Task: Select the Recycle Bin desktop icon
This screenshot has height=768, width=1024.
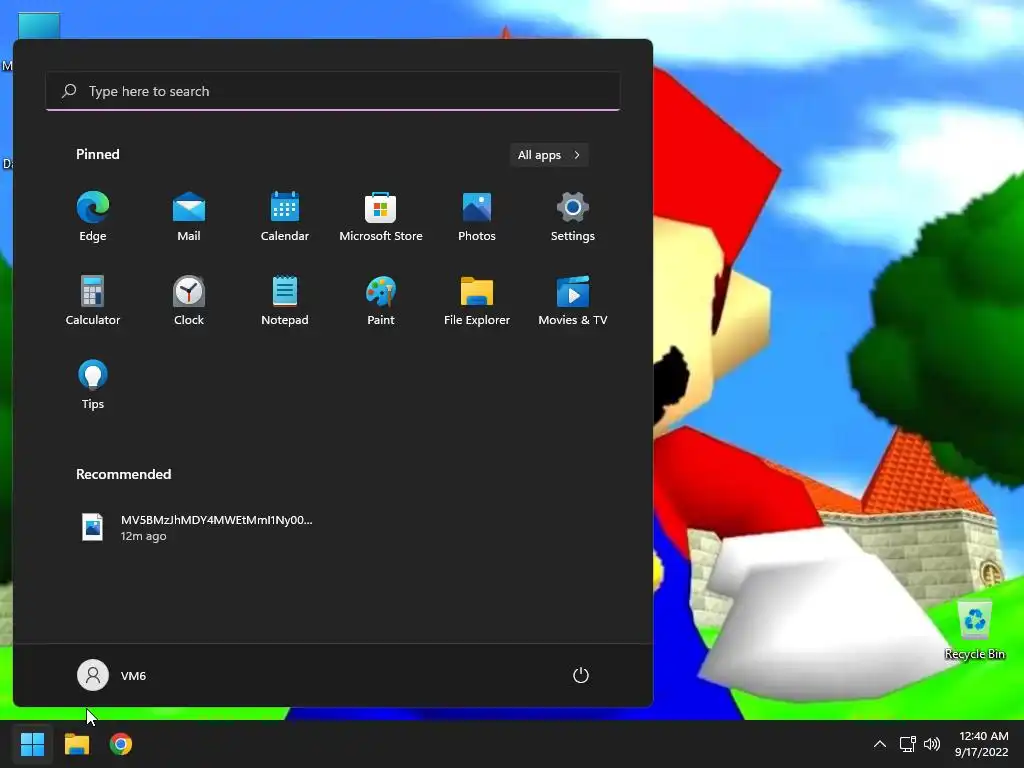Action: pos(974,630)
